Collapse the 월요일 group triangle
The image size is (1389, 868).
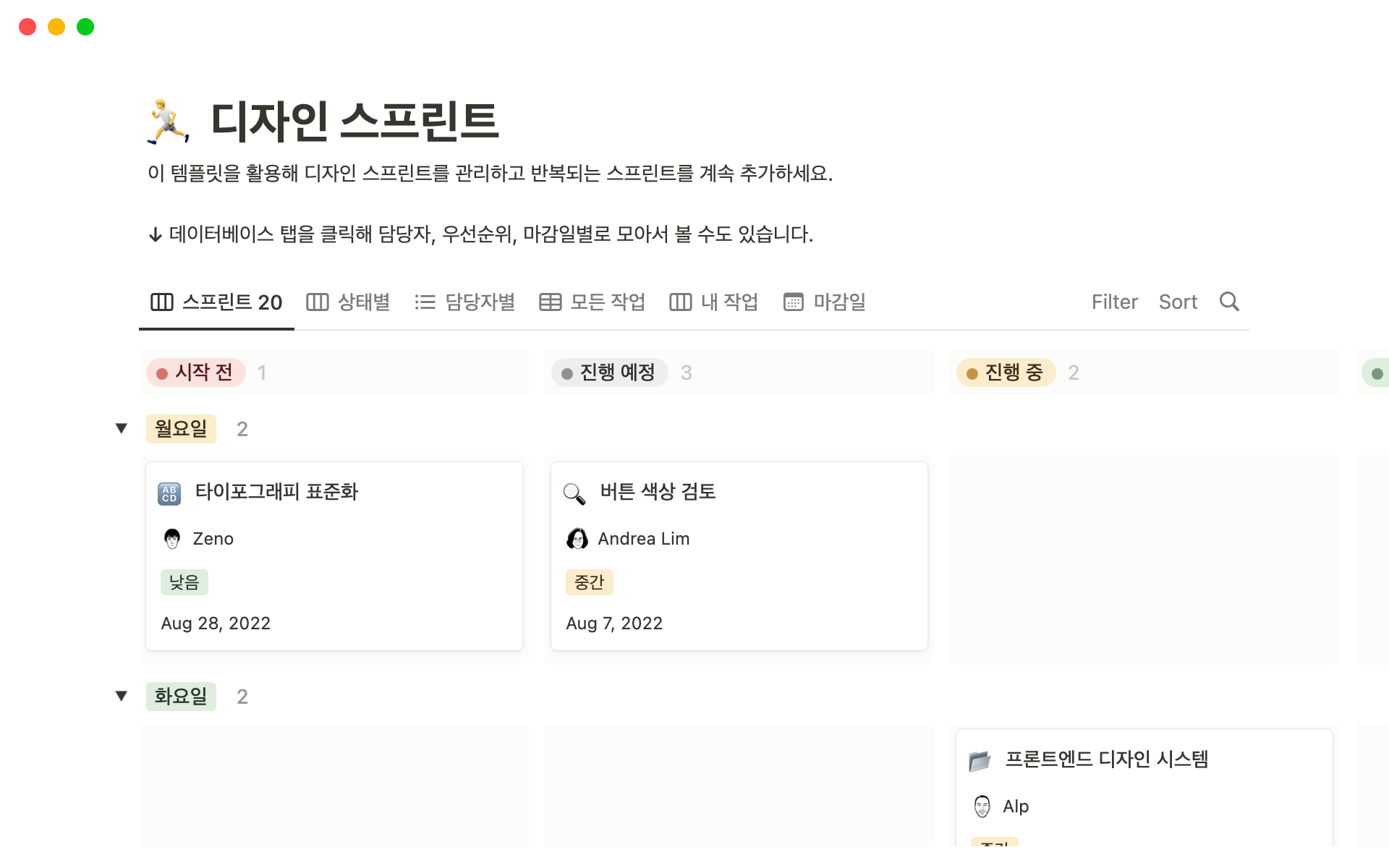[x=122, y=428]
